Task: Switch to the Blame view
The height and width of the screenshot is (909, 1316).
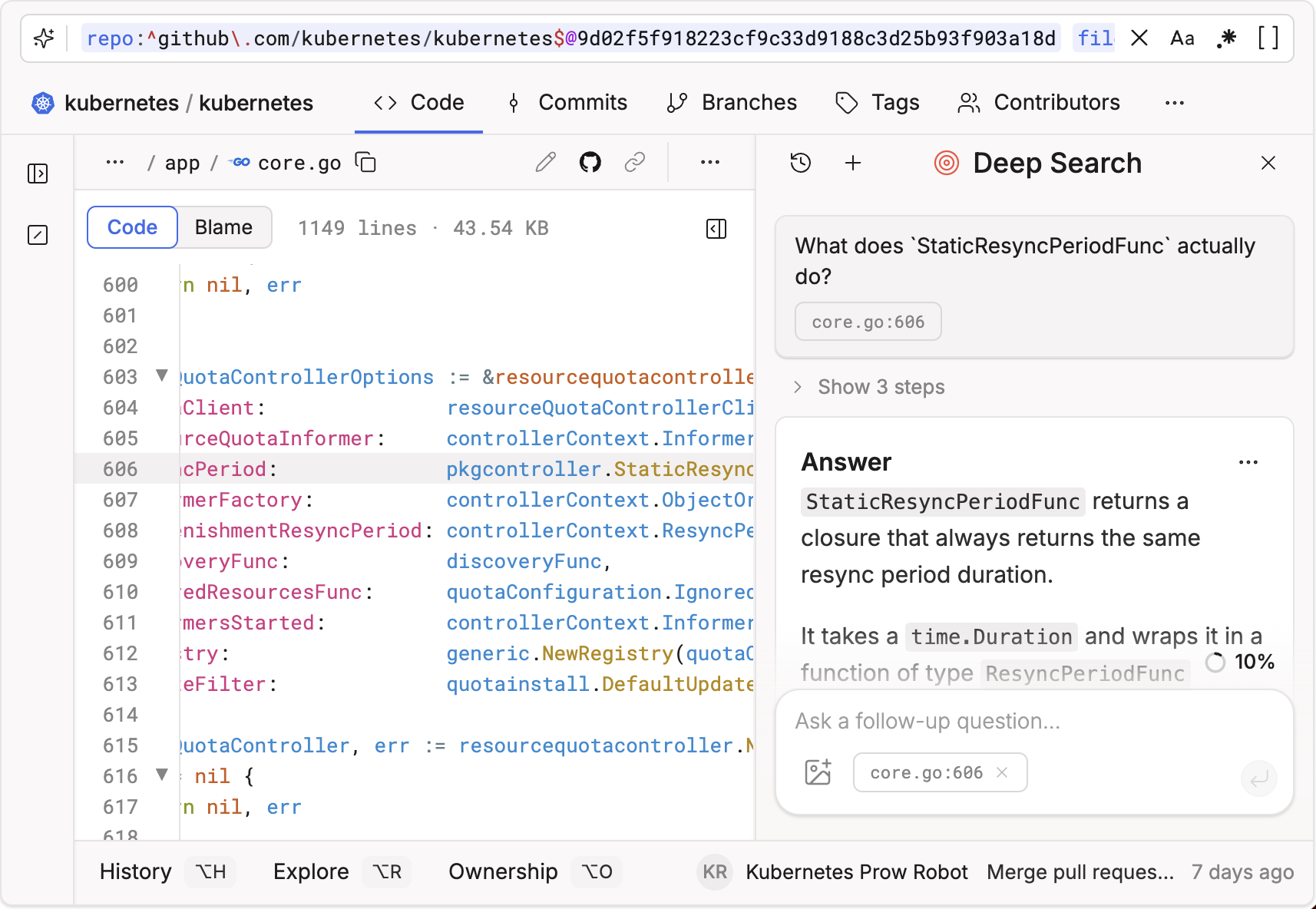Action: [223, 227]
